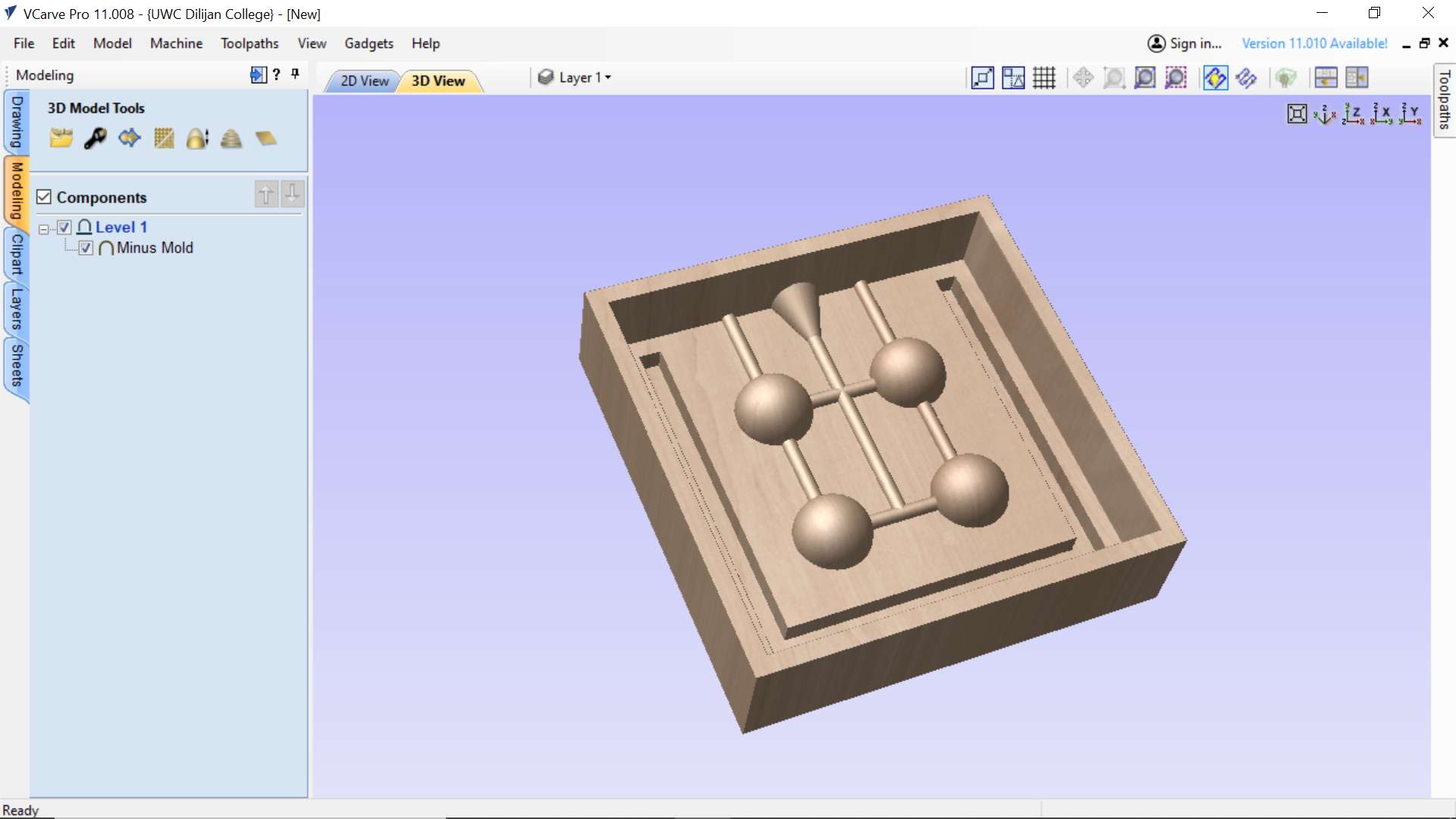Open the Layer 1 dropdown
Image resolution: width=1456 pixels, height=819 pixels.
[x=585, y=77]
